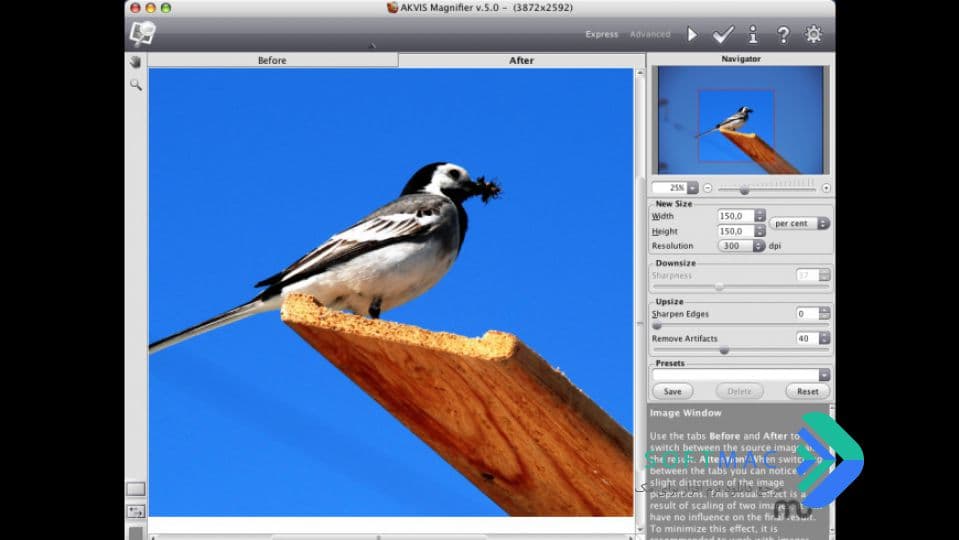Click the Save preset button

pyautogui.click(x=672, y=391)
